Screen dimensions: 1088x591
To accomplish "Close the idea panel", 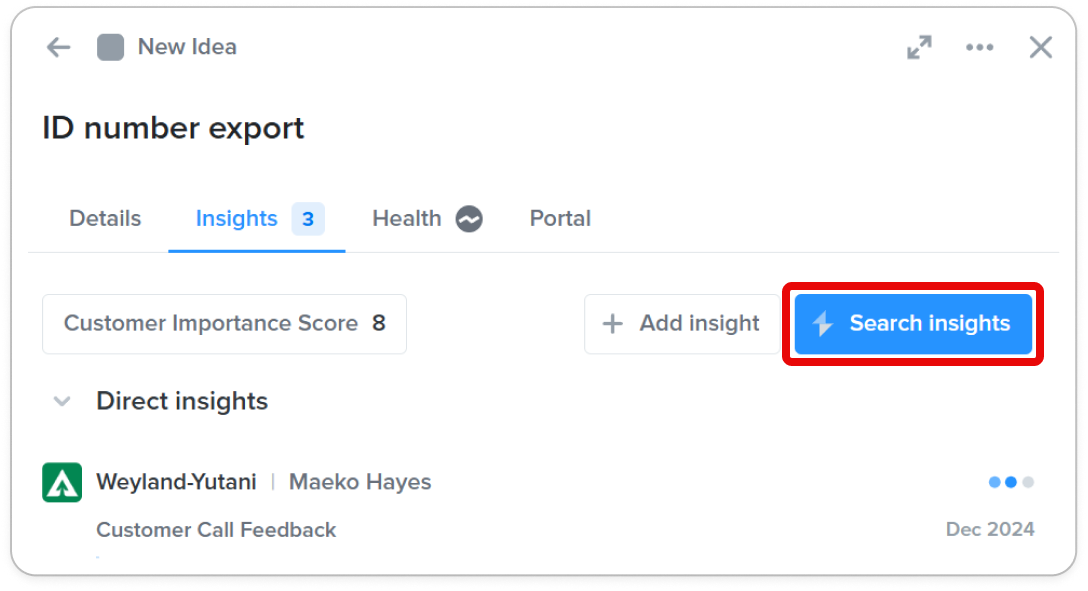I will tap(1040, 47).
